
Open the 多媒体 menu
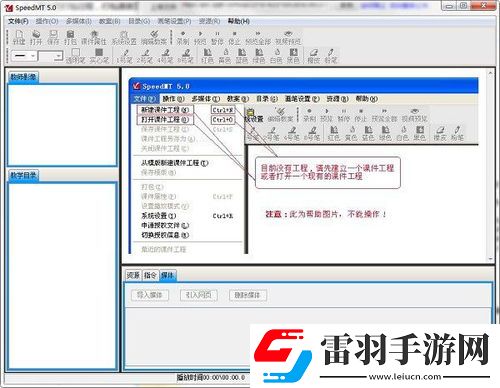(79, 21)
